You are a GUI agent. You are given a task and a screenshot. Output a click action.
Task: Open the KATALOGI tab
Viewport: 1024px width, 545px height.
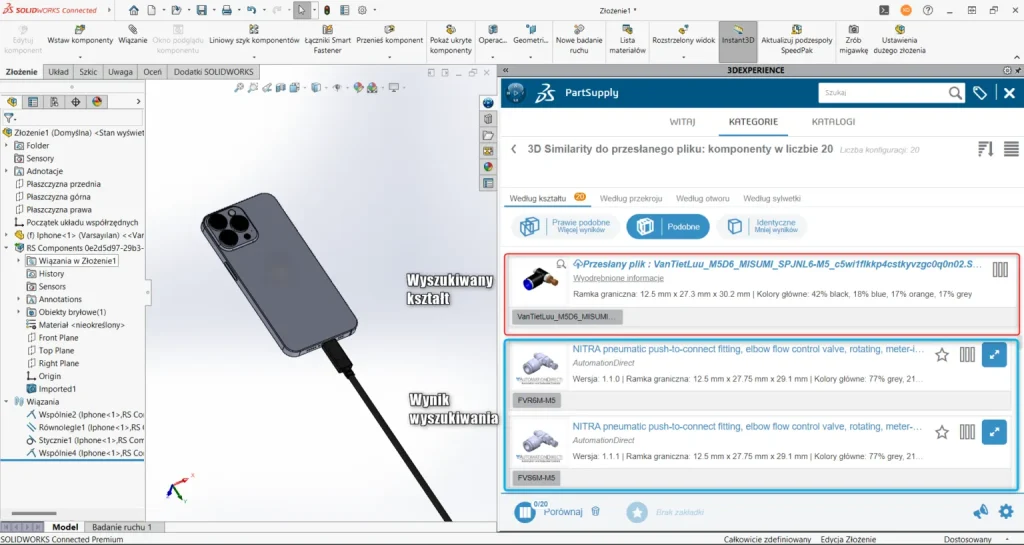(833, 121)
